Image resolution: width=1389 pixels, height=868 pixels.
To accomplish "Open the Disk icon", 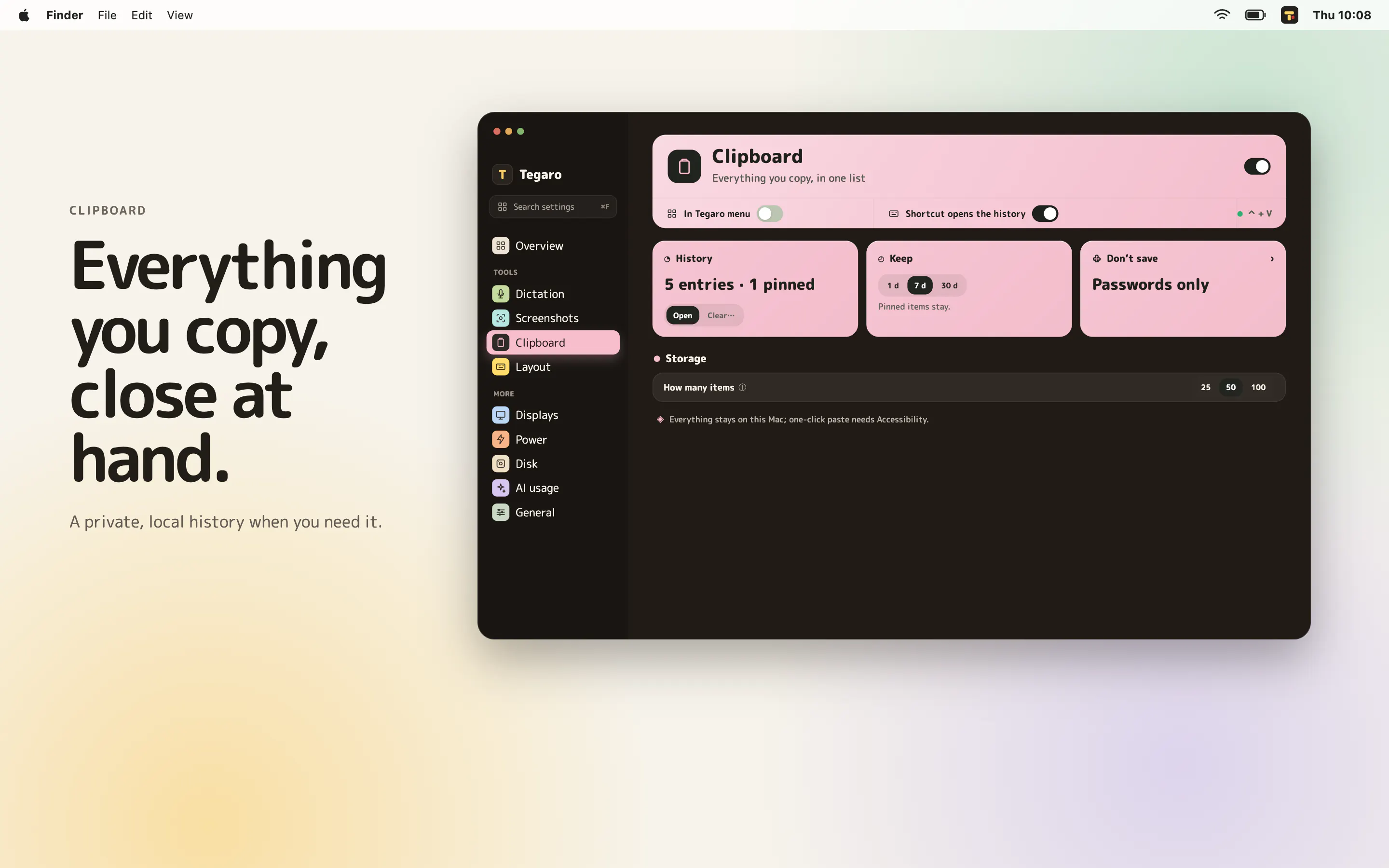I will [501, 464].
